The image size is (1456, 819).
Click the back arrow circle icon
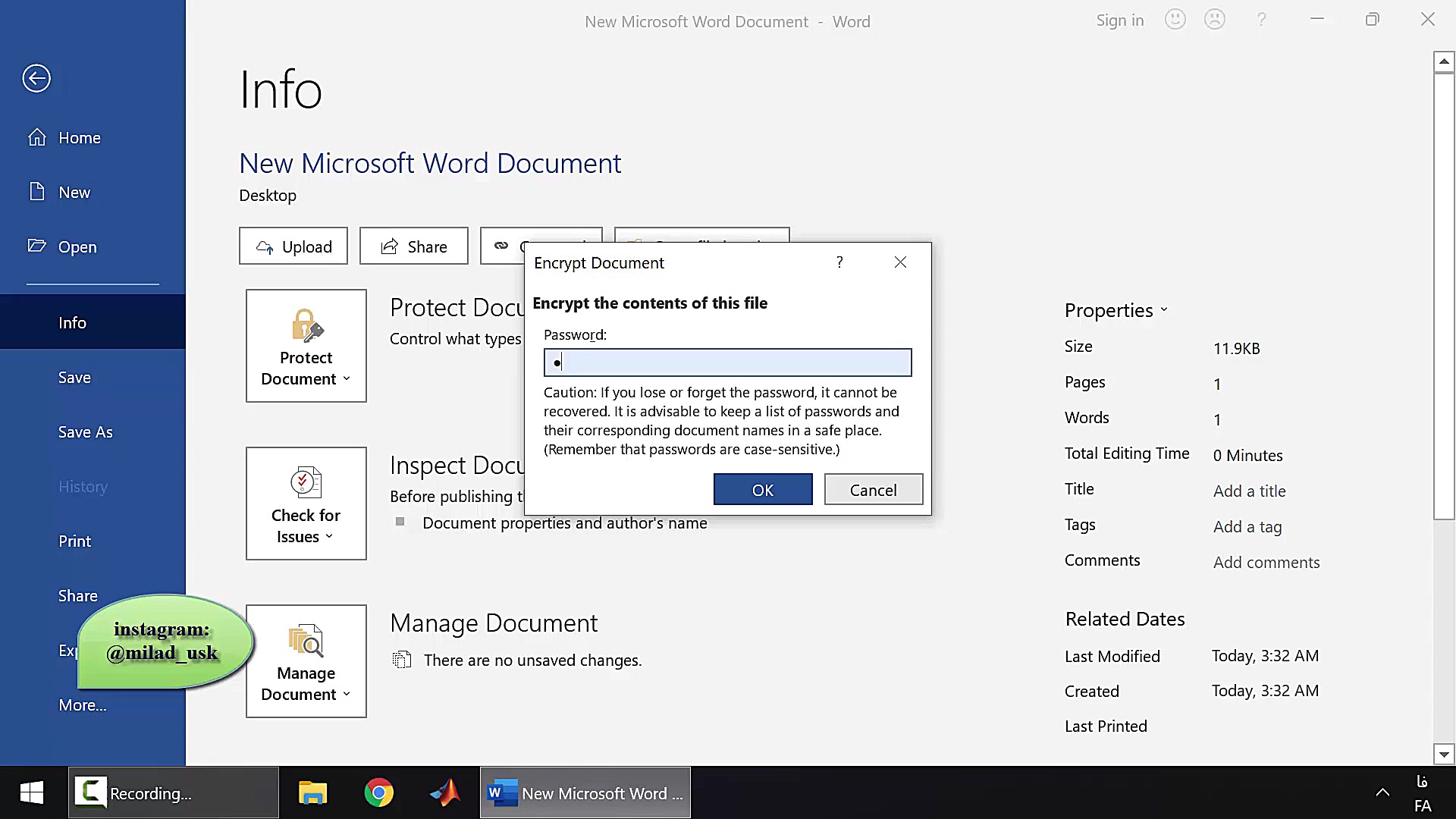(x=36, y=78)
